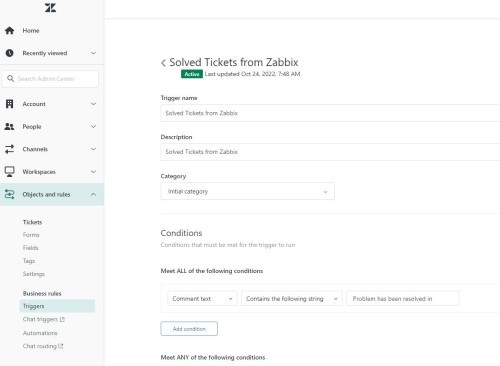Go back using arrow beside trigger title
This screenshot has width=500, height=366.
[x=163, y=63]
